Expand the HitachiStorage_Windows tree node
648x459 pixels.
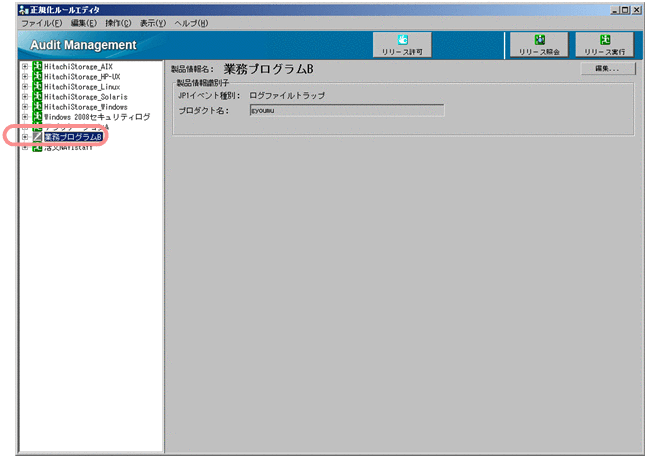coord(25,107)
